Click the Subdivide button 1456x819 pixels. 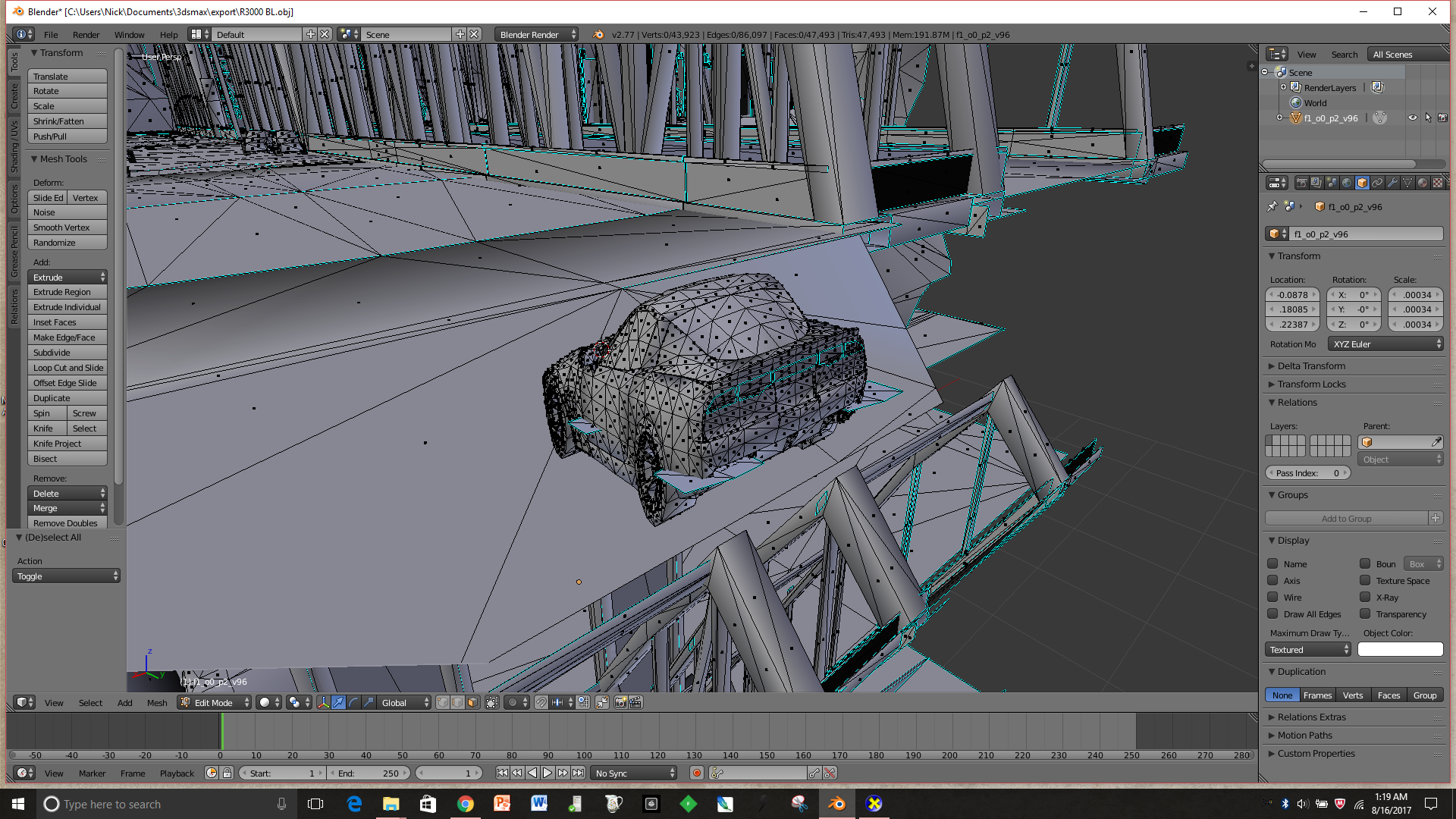tap(66, 353)
